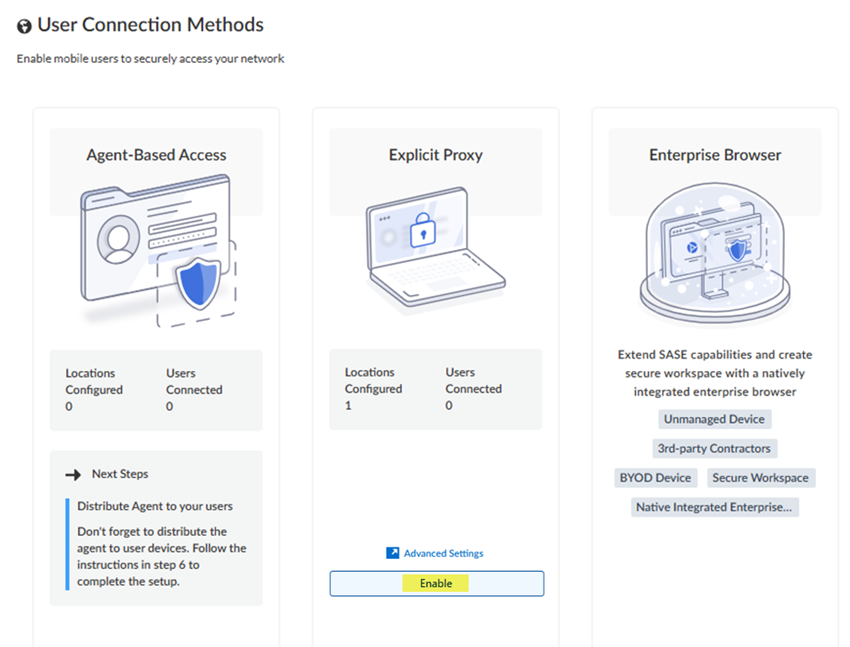
Task: Select the Unmanaged Device tag
Action: tap(714, 420)
